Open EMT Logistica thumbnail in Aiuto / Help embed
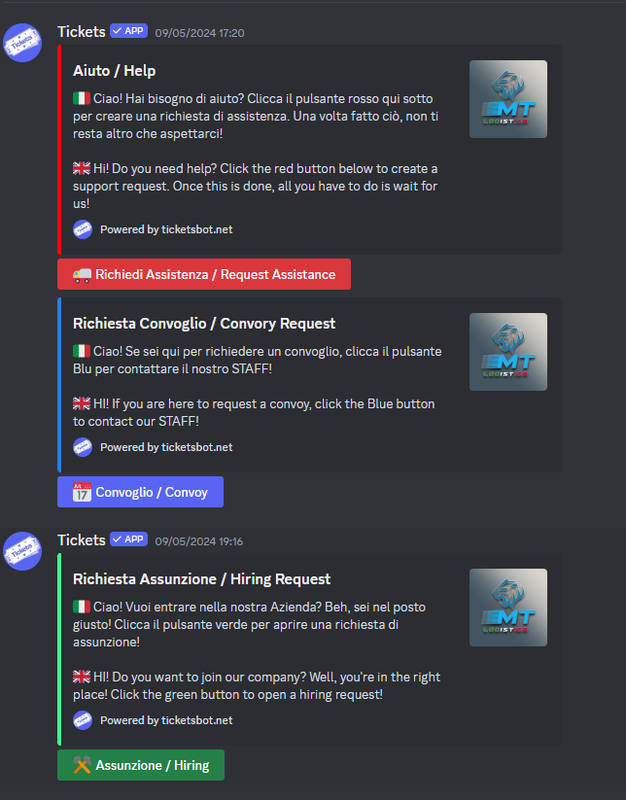The height and width of the screenshot is (800, 626). click(x=508, y=99)
